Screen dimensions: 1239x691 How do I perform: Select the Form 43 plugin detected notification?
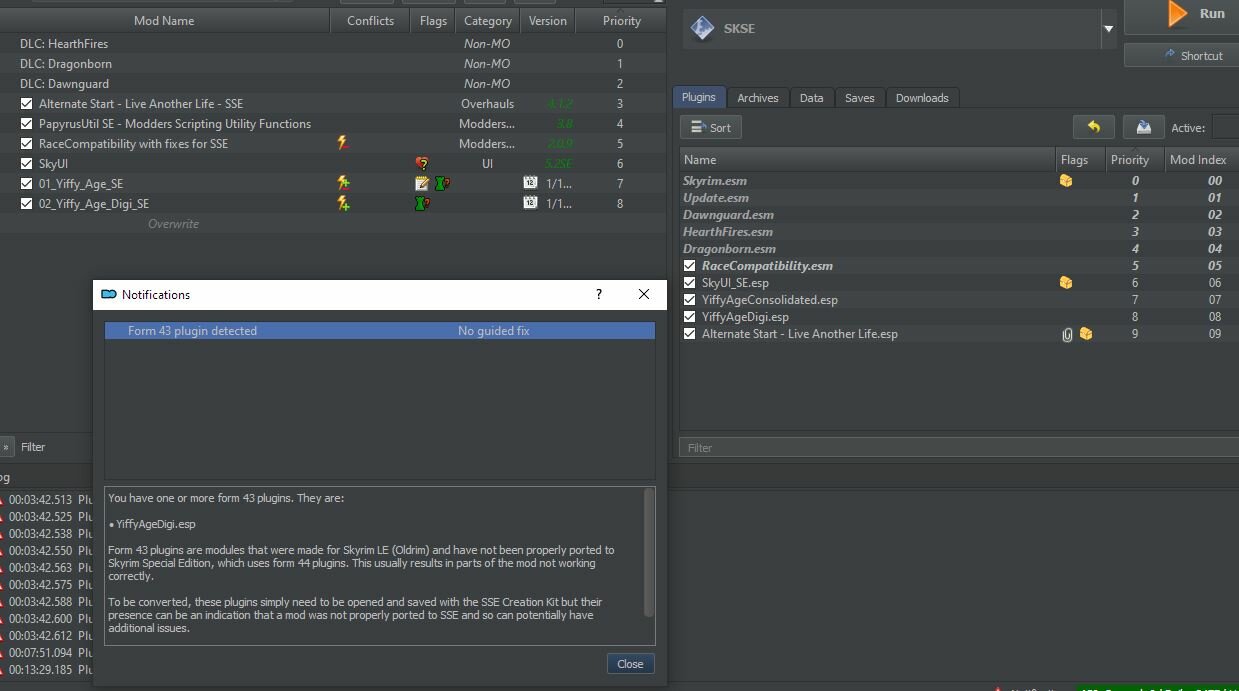(x=380, y=331)
